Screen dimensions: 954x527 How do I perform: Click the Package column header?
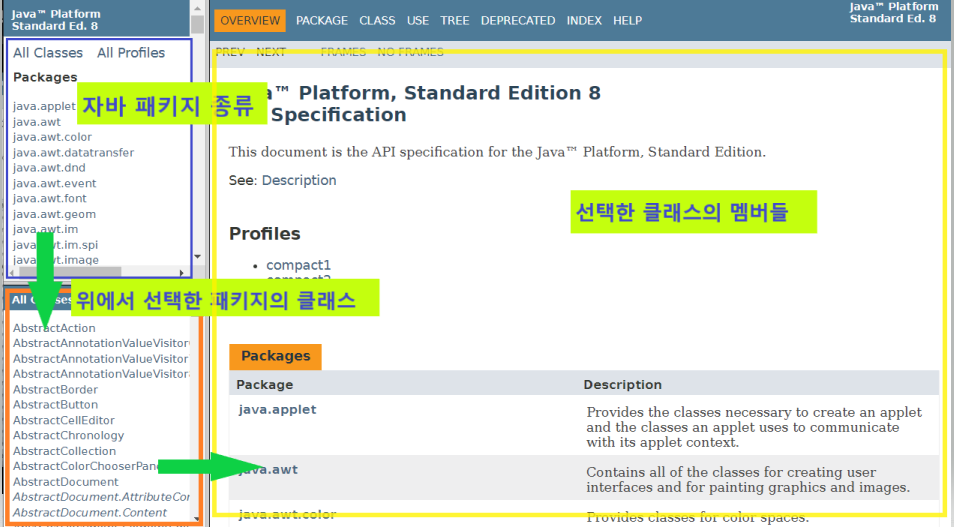tap(265, 385)
